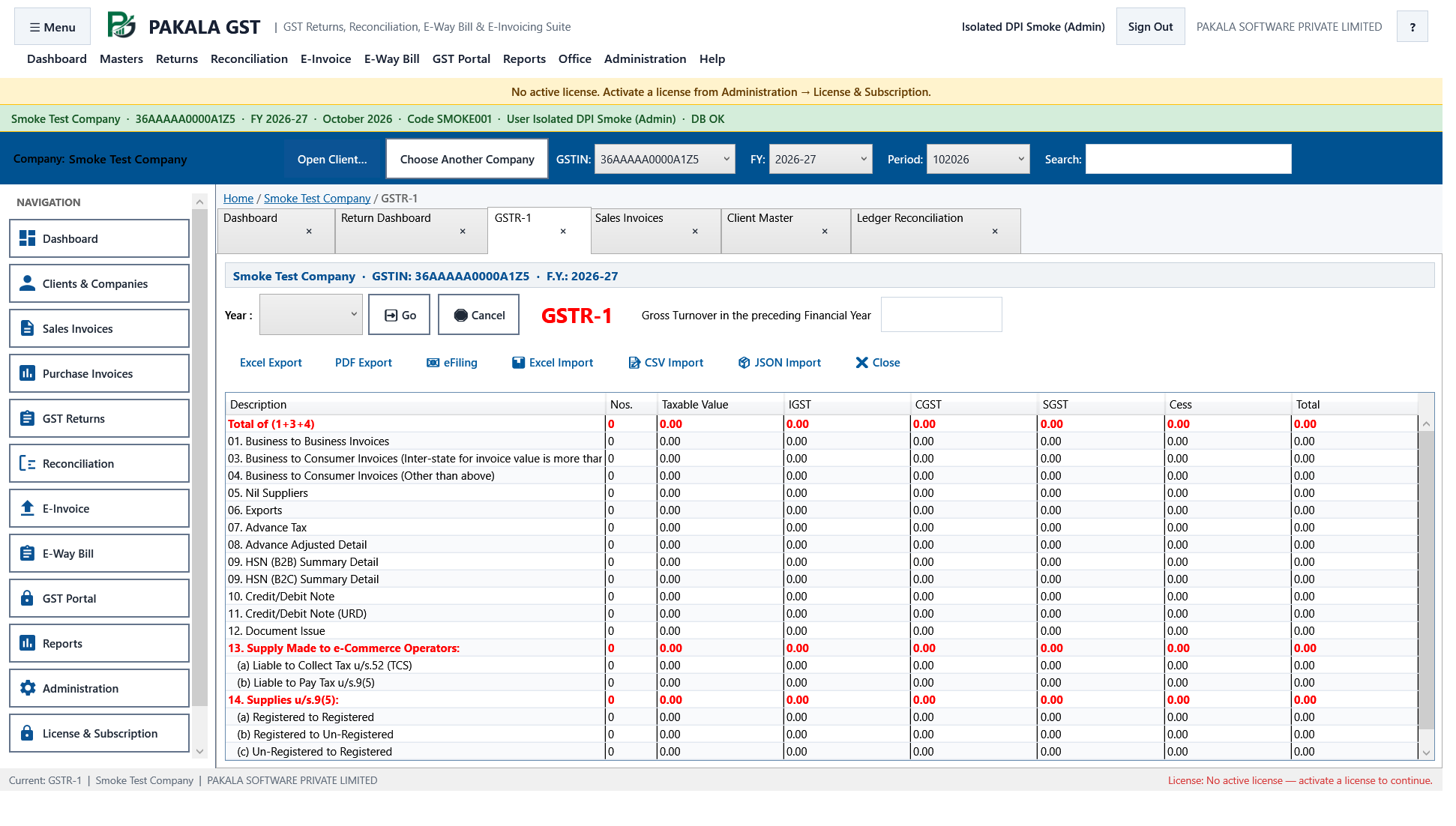This screenshot has width=1456, height=826.
Task: Click the E-Way Bill clipboard icon
Action: click(27, 553)
